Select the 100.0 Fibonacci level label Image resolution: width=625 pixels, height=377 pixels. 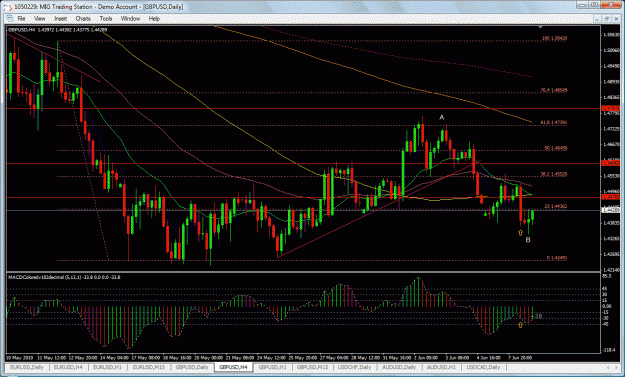pyautogui.click(x=554, y=39)
